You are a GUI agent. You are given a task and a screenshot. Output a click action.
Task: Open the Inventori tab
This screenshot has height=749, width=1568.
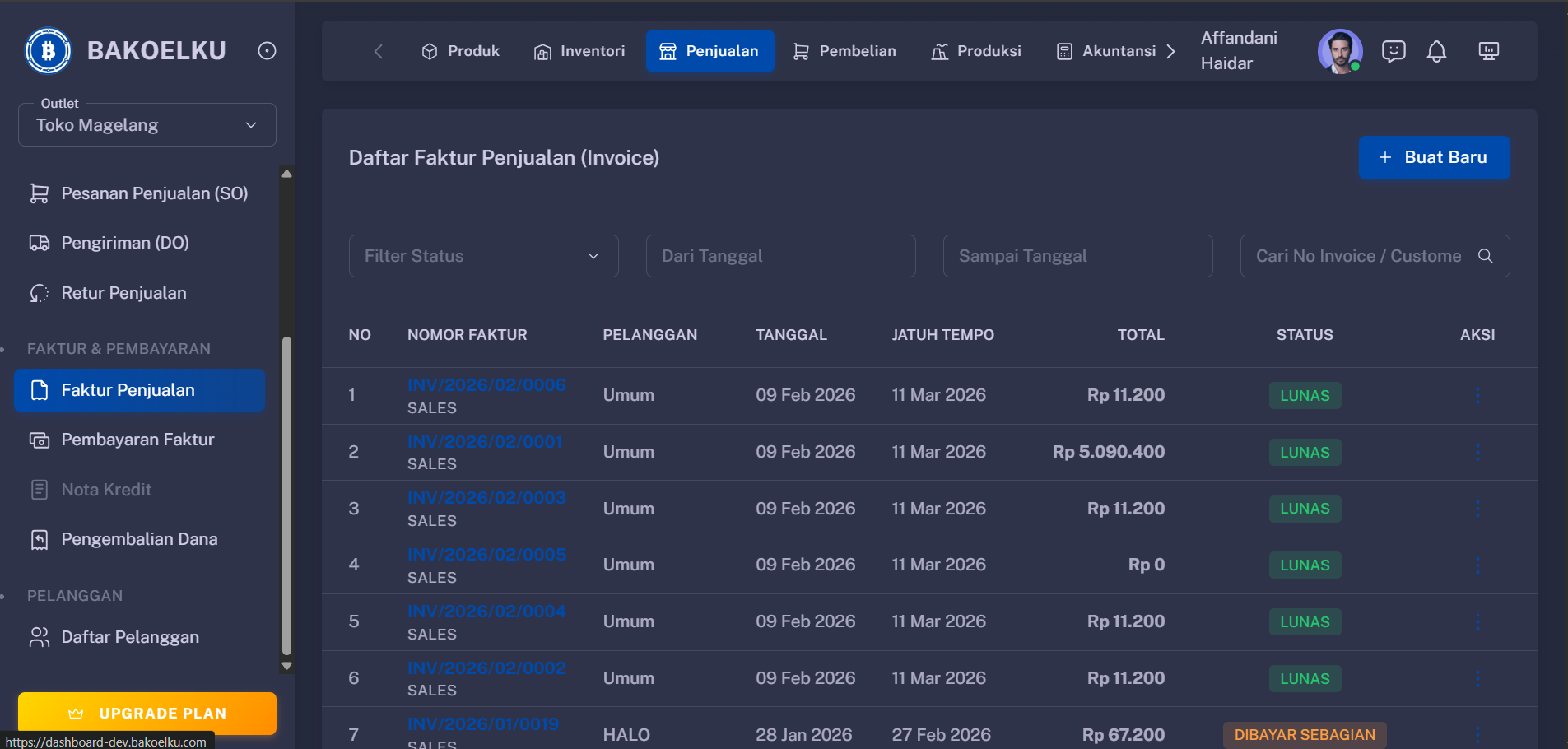[x=579, y=51]
